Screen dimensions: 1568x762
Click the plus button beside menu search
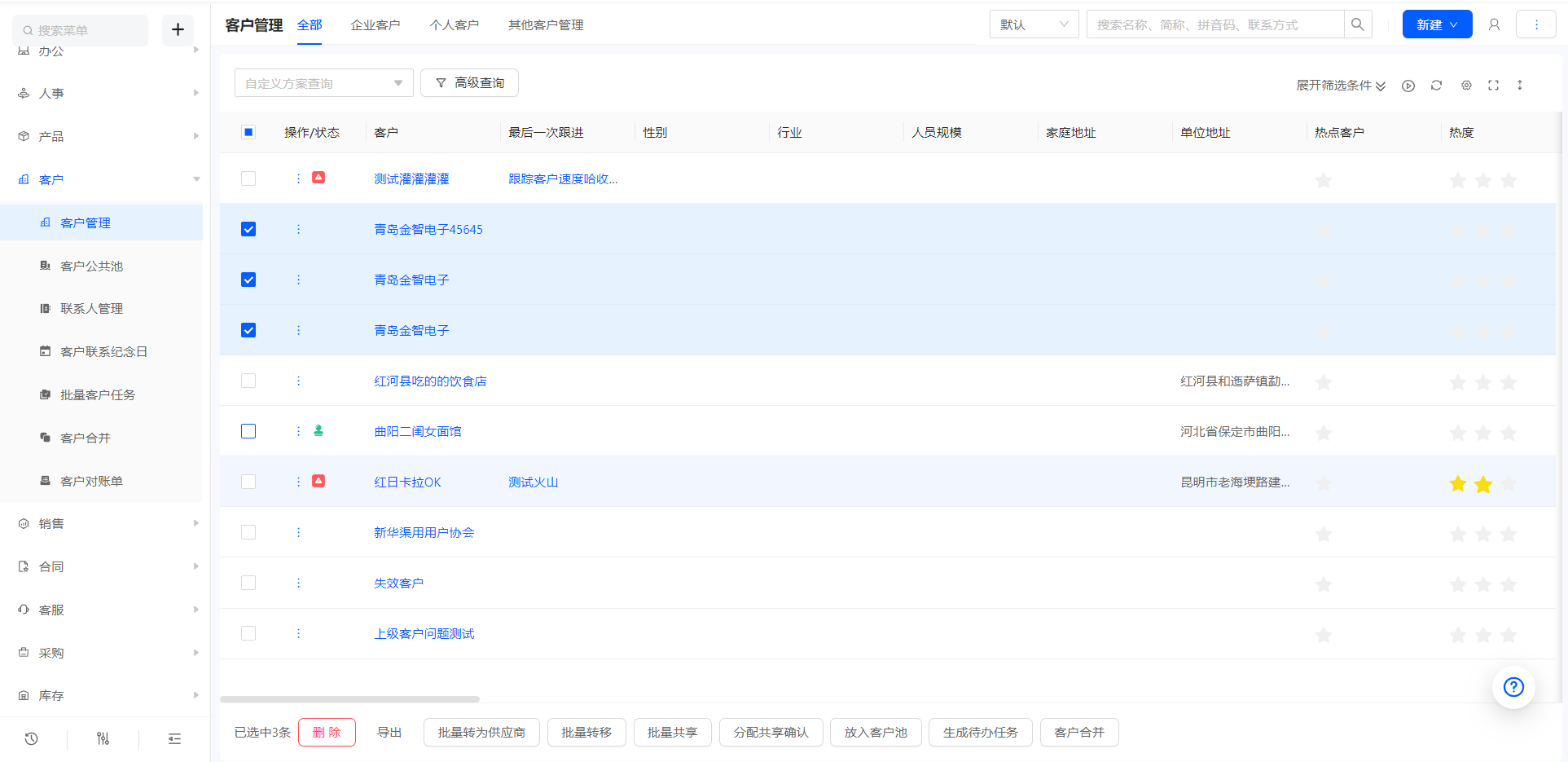coord(178,30)
